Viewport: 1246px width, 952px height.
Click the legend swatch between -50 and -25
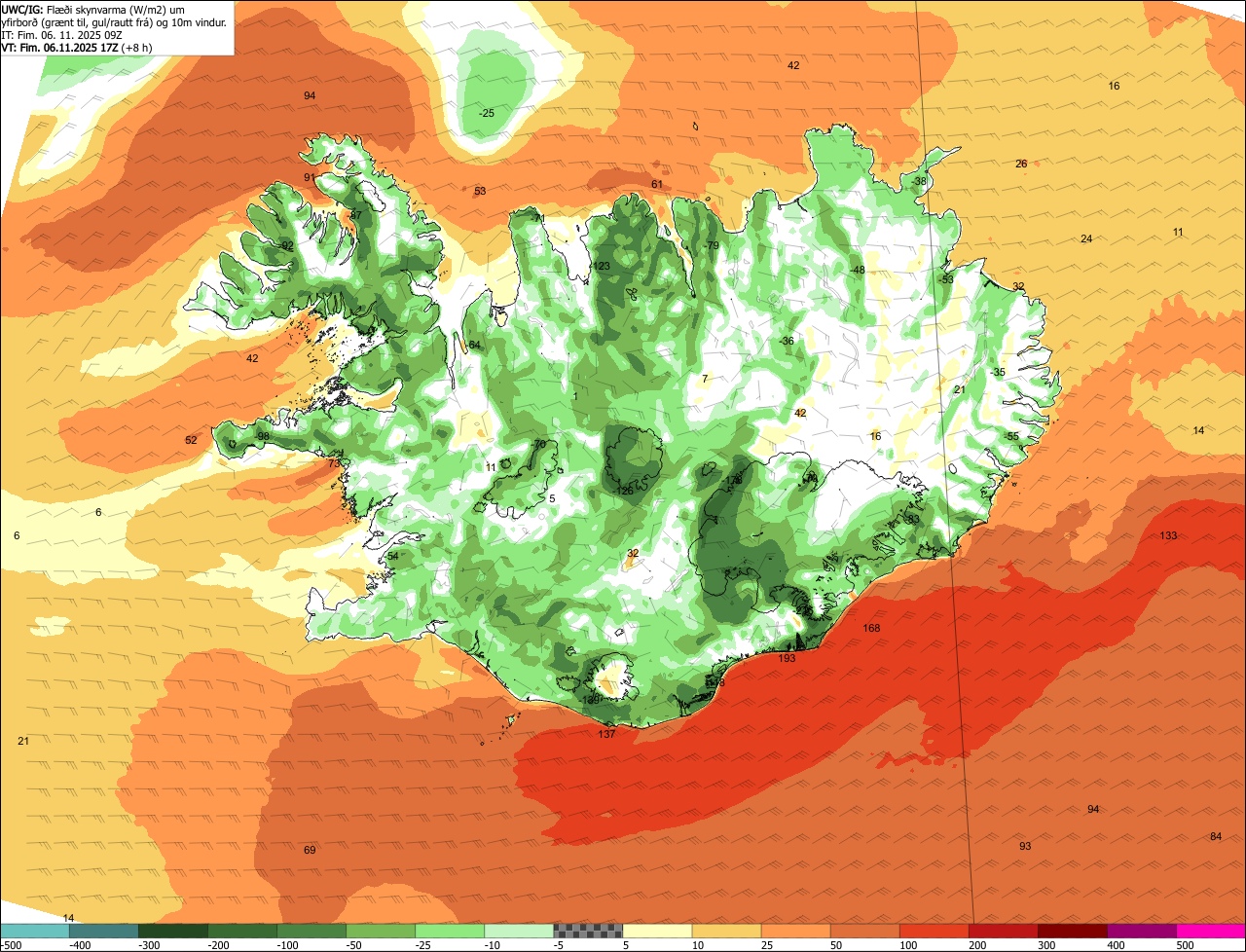tap(381, 931)
